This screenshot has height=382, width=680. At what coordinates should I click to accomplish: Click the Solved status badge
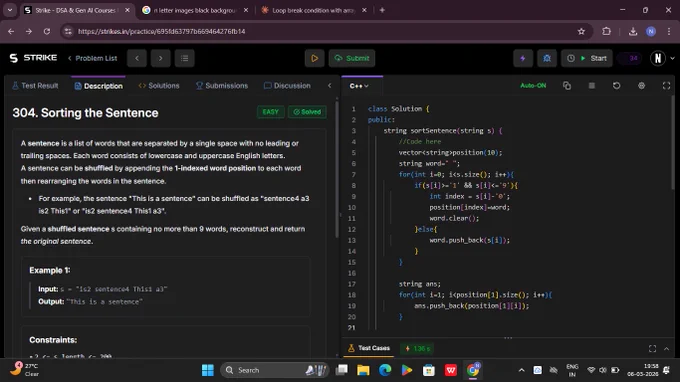pyautogui.click(x=307, y=112)
